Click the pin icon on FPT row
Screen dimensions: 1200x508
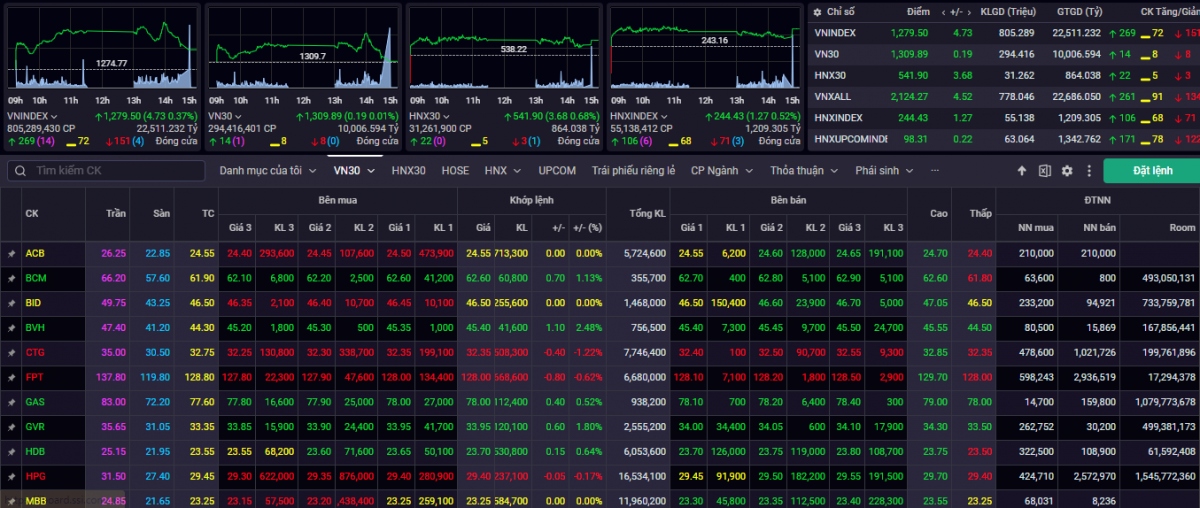[12, 377]
